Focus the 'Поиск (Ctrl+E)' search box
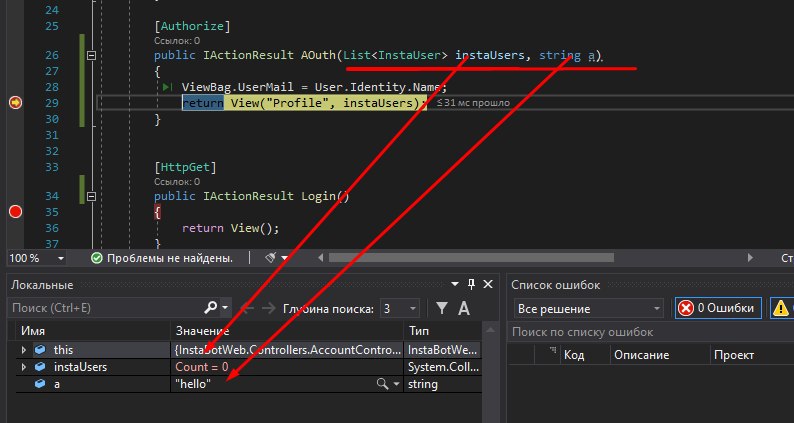This screenshot has height=423, width=794. (x=106, y=307)
